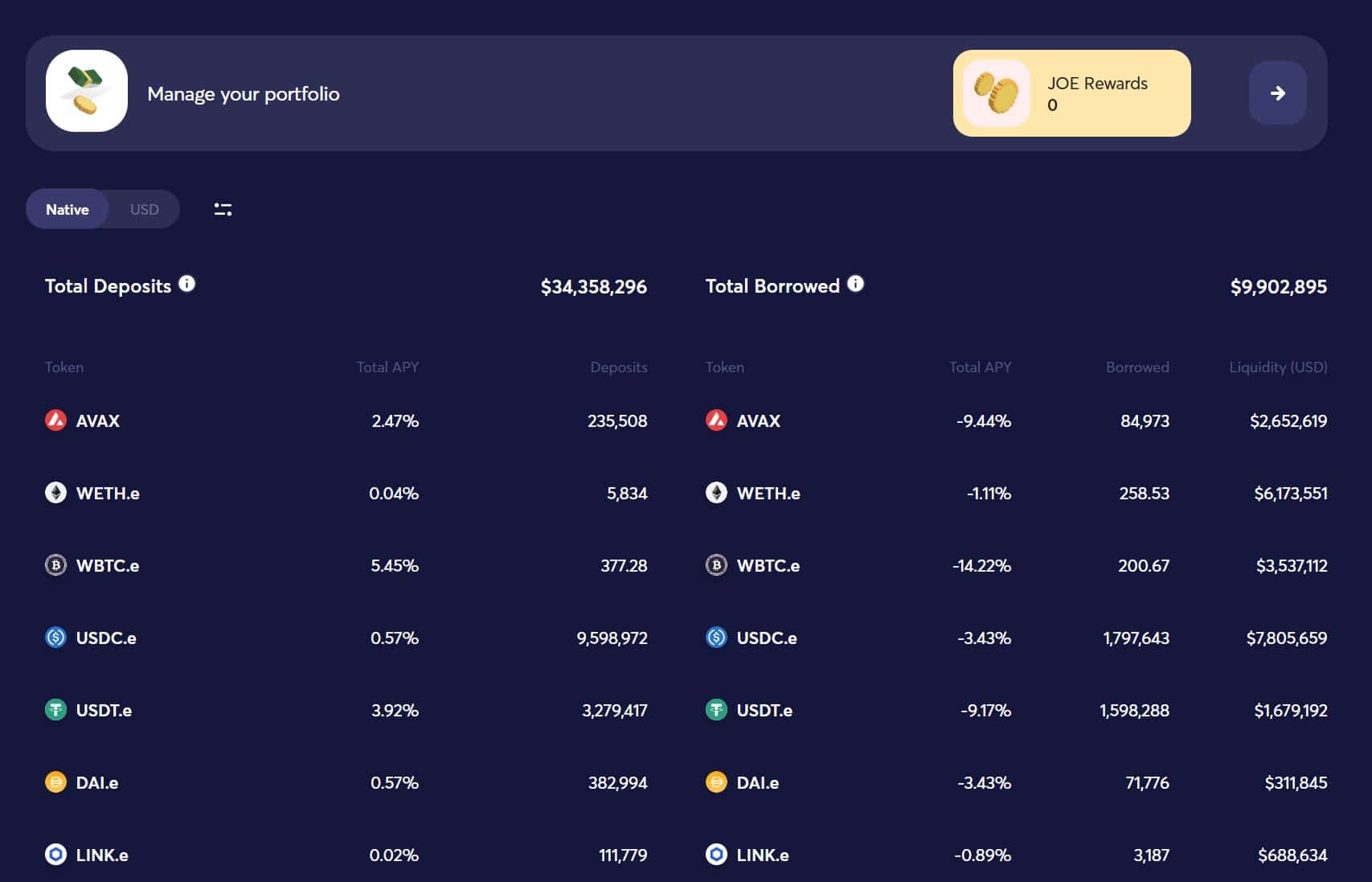Viewport: 1372px width, 882px height.
Task: Click the WBTC.e token icon under deposits
Action: pyautogui.click(x=55, y=565)
